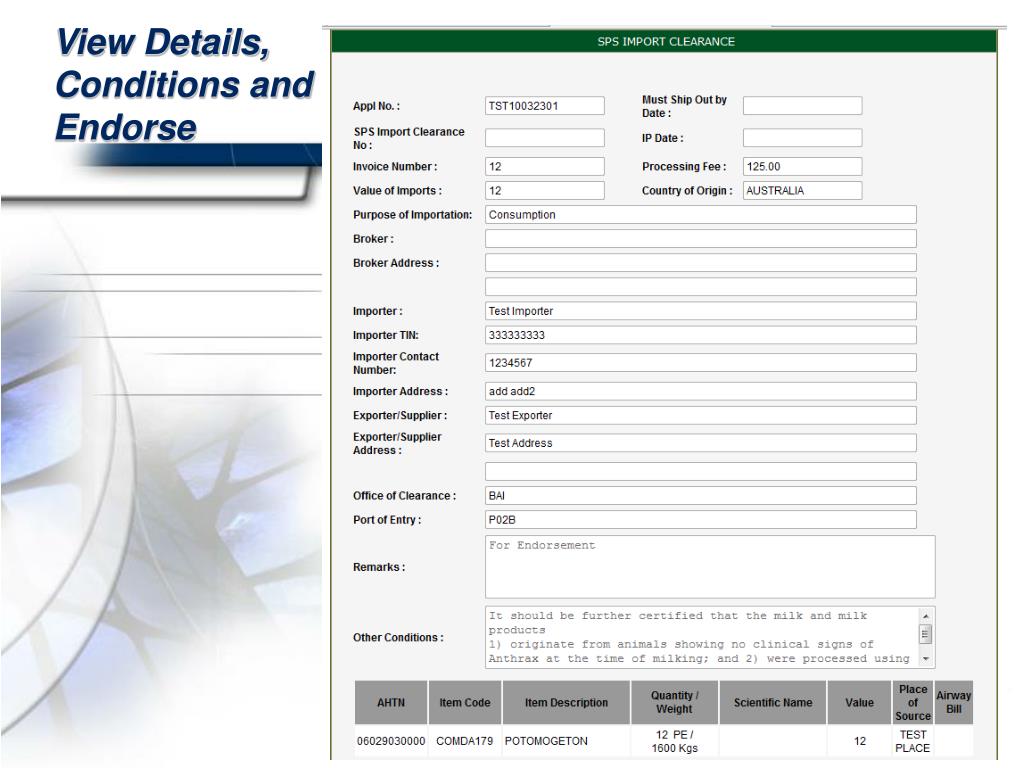The height and width of the screenshot is (768, 1024).
Task: Focus the second Exporter/Supplier Address line field
Action: pos(701,472)
